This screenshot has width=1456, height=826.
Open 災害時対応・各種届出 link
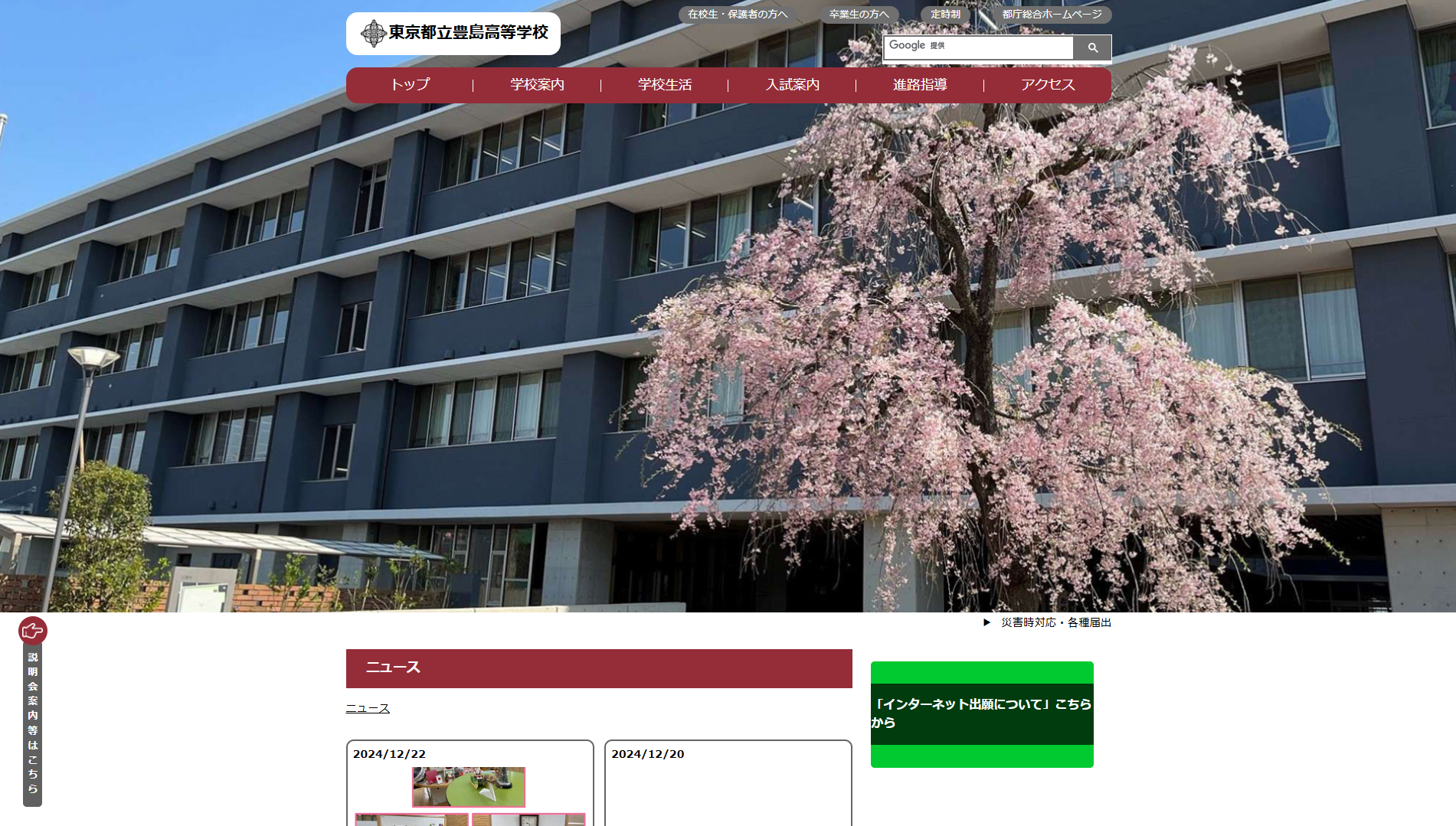1056,622
